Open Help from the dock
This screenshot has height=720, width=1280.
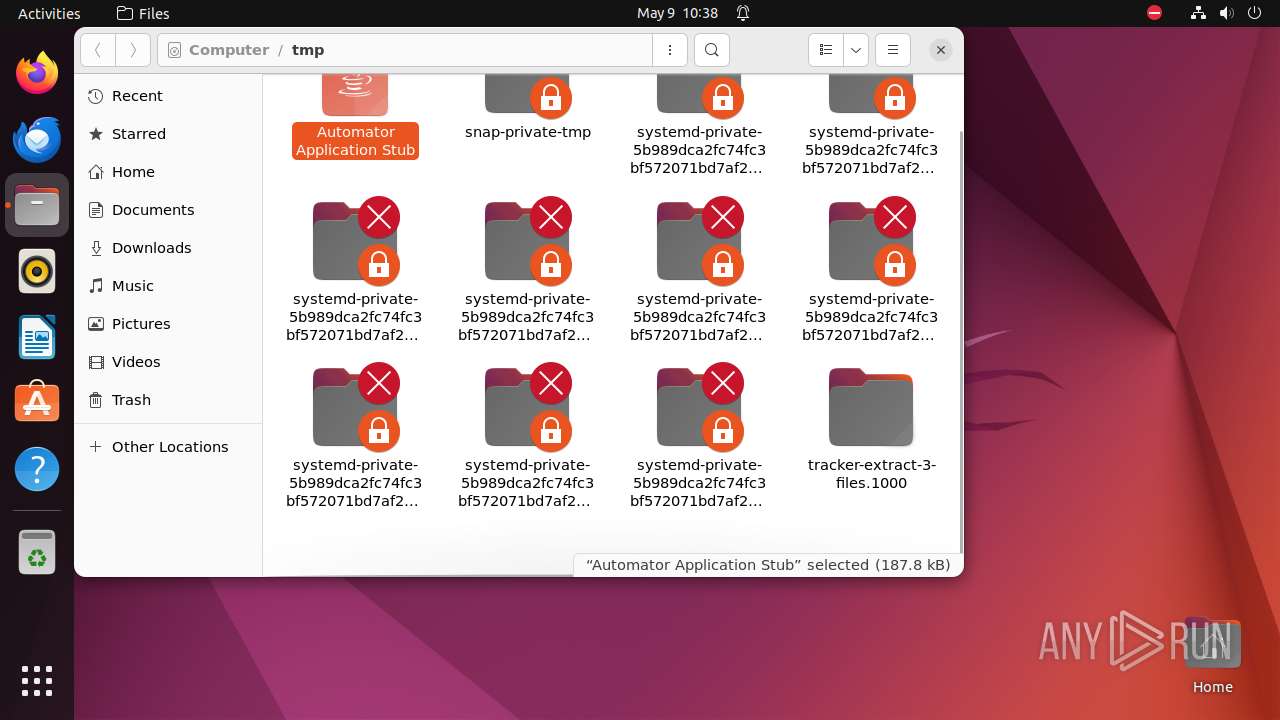[37, 469]
